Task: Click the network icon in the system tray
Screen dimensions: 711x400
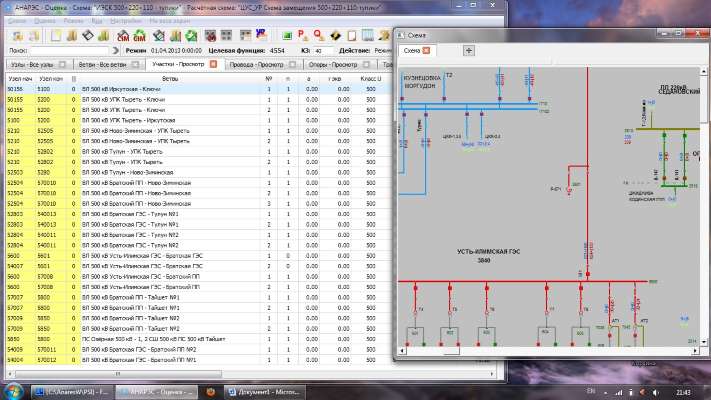Action: point(618,392)
